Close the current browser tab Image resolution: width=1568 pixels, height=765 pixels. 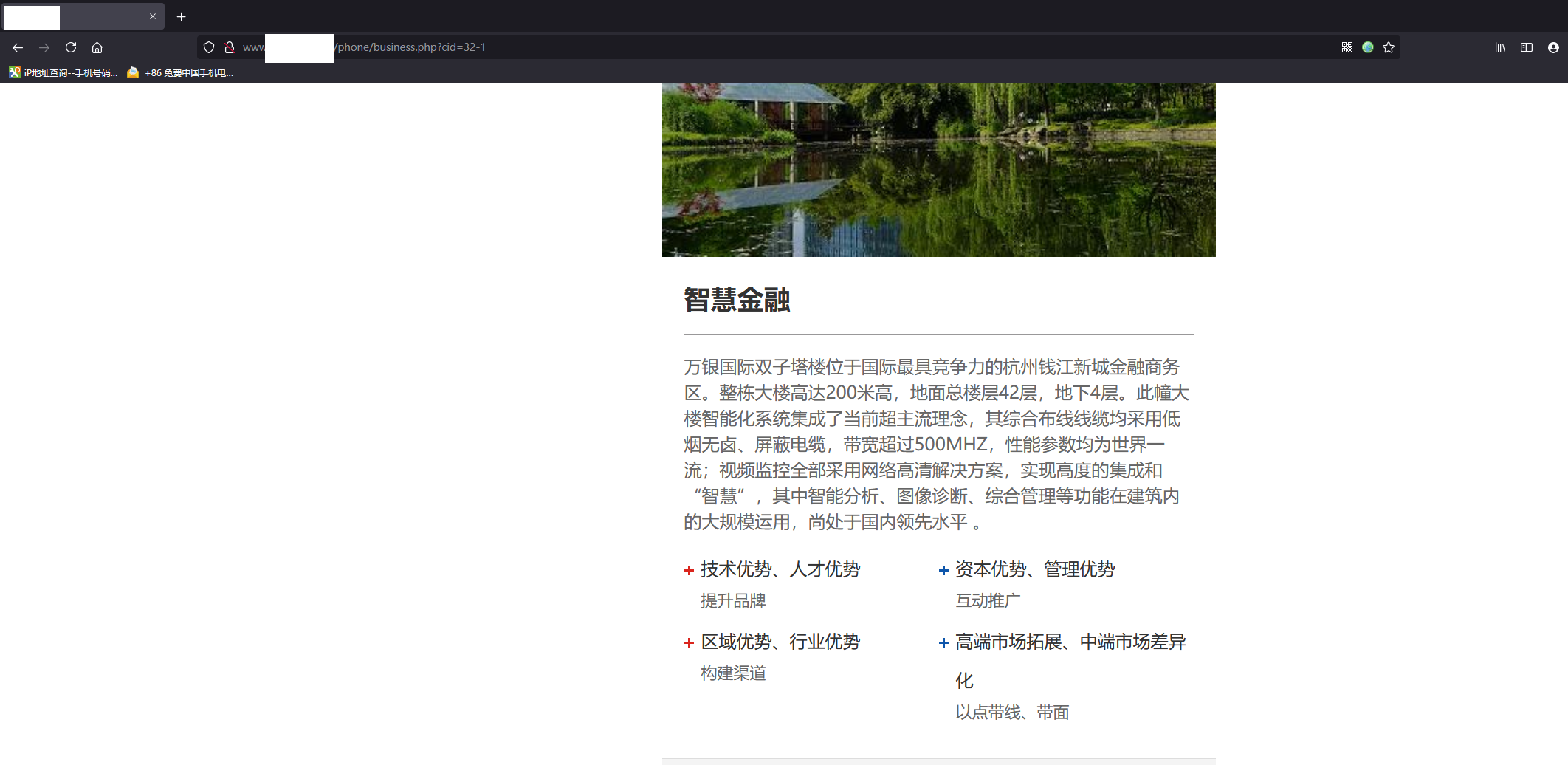tap(153, 16)
